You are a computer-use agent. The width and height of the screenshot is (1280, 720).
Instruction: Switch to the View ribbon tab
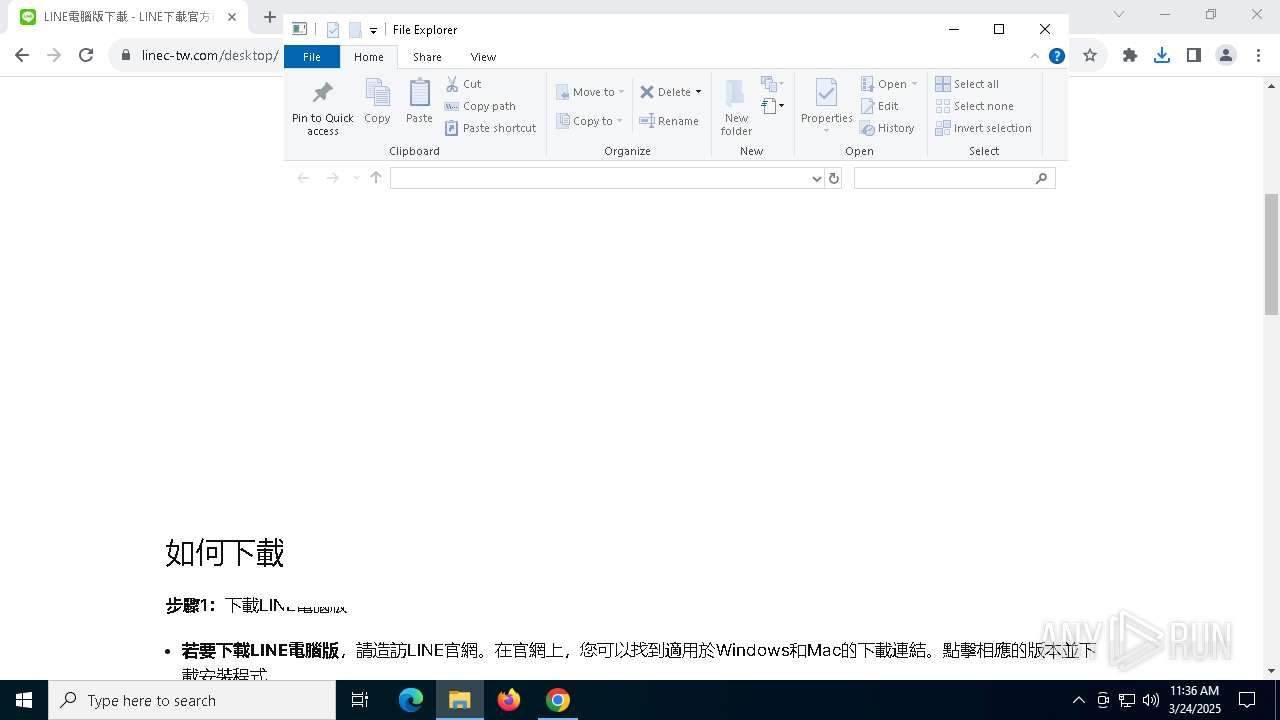point(483,57)
